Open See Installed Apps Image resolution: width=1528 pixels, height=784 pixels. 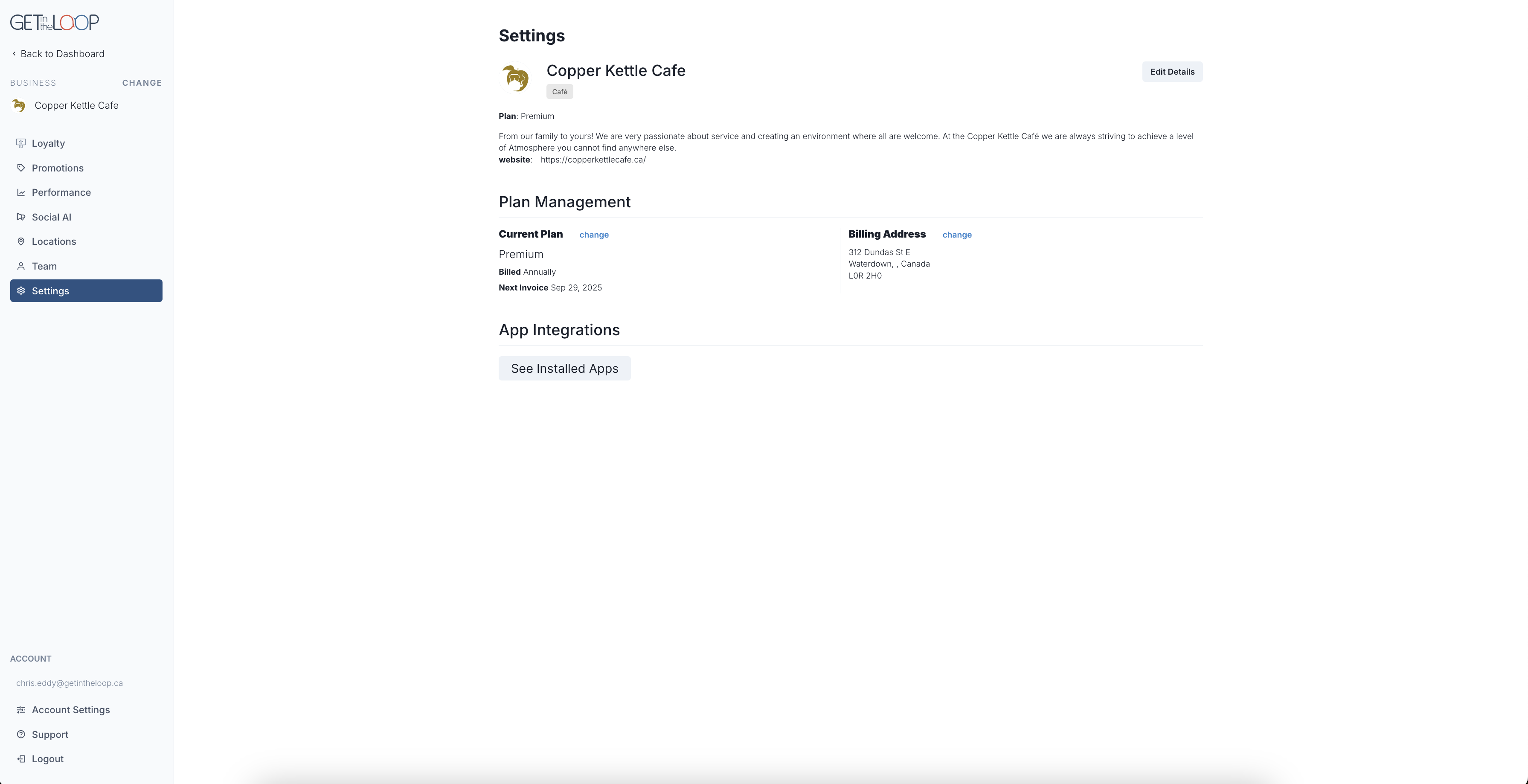pyautogui.click(x=564, y=368)
